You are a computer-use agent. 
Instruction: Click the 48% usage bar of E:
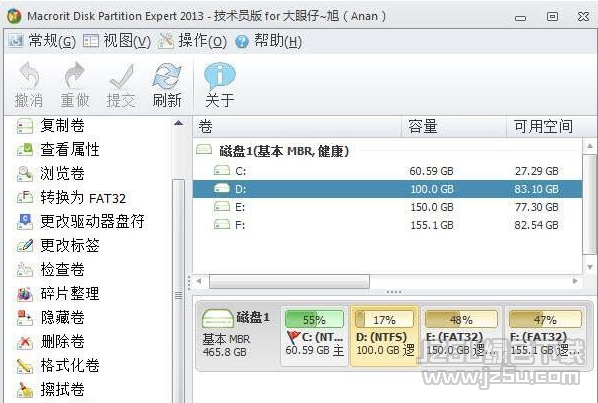click(461, 319)
